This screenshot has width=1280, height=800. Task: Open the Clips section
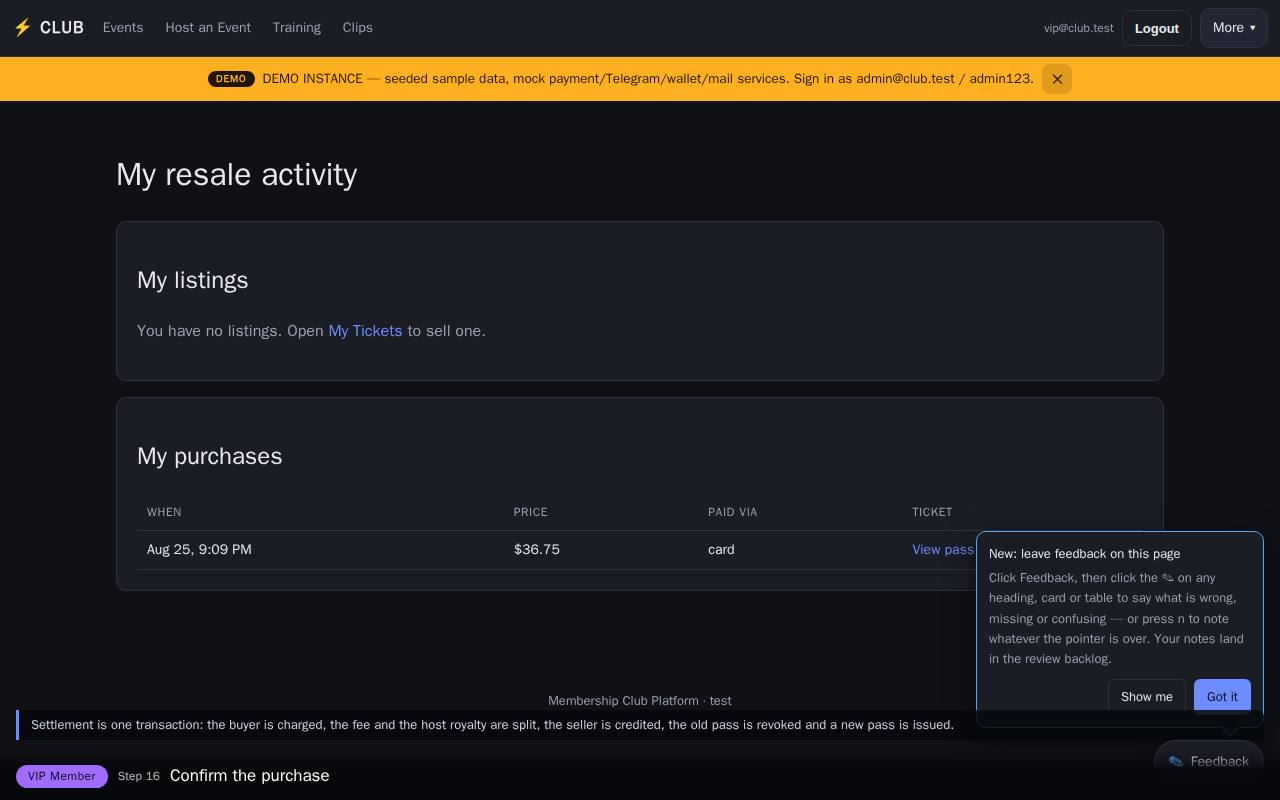(x=357, y=28)
